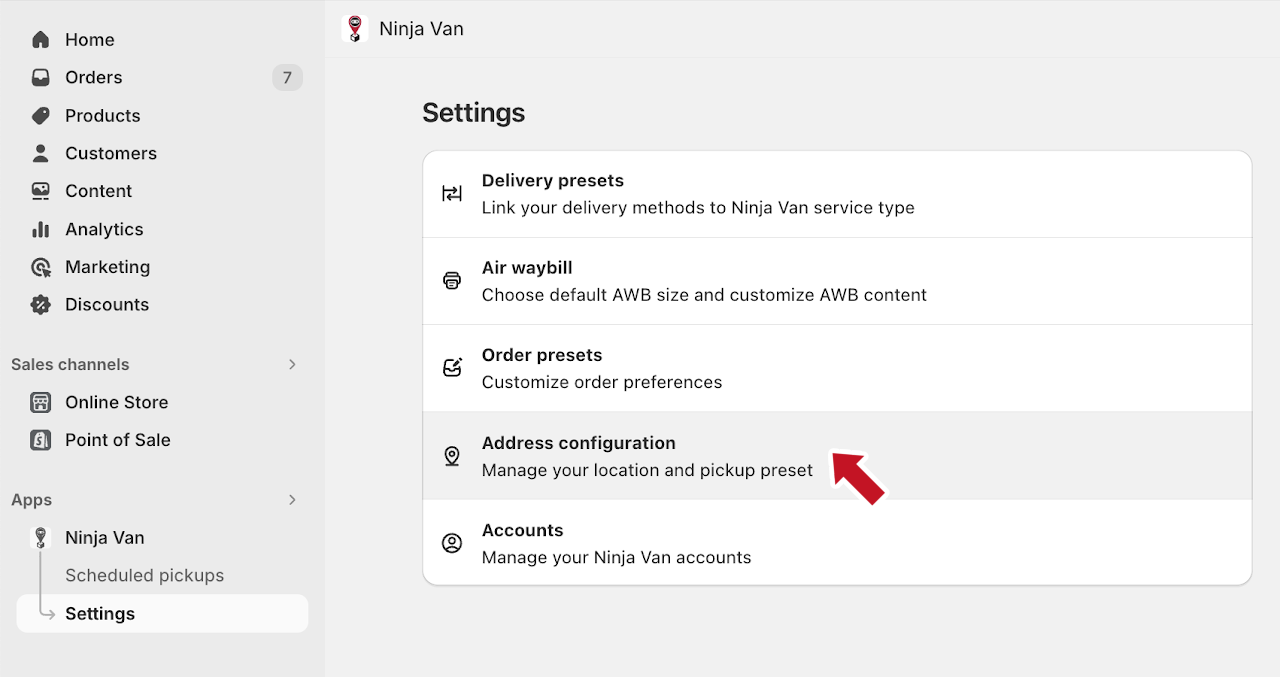Screen dimensions: 1280x677
Task: Click the orders count badge 7
Action: (x=287, y=78)
